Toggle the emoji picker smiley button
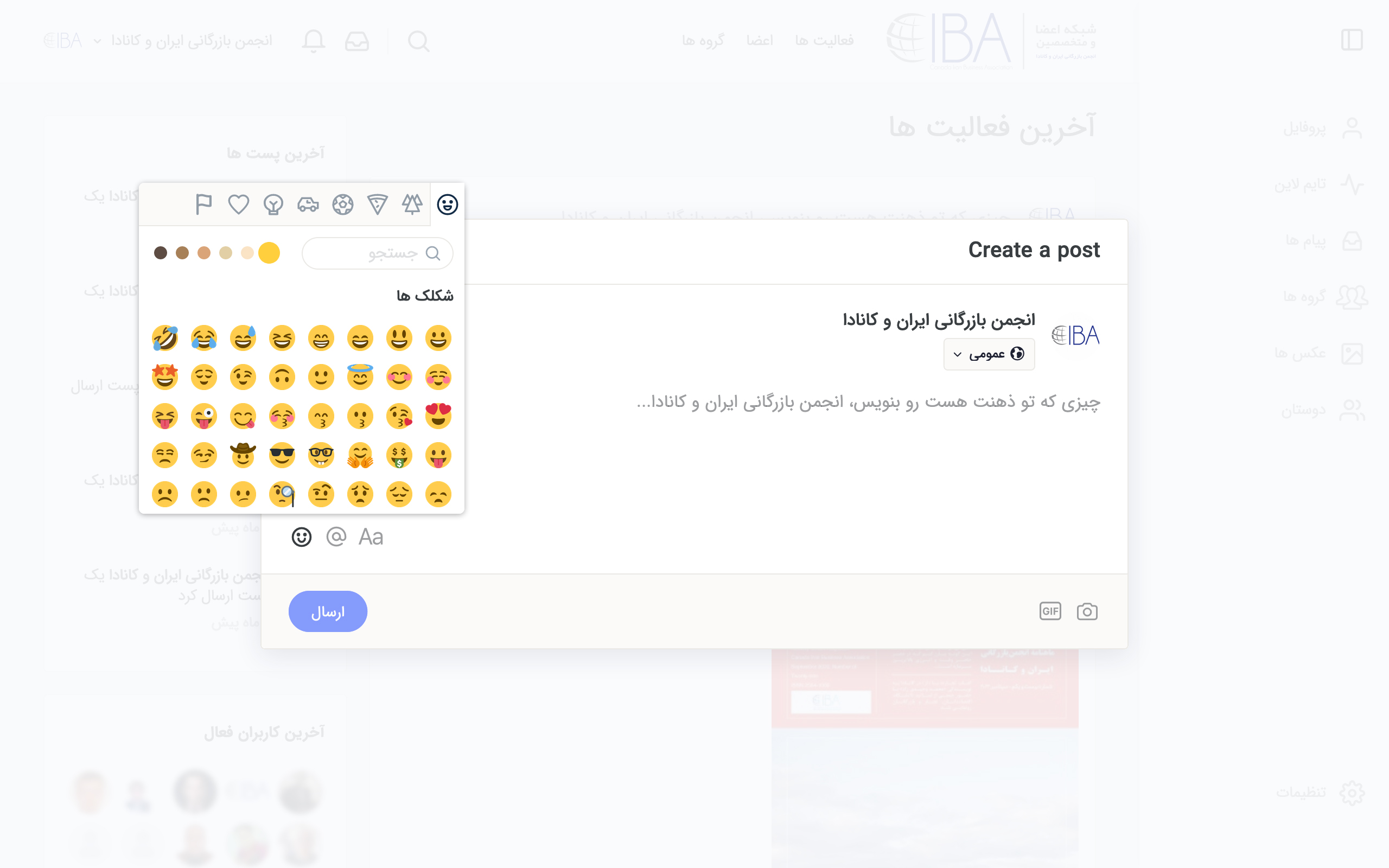The image size is (1389, 868). (301, 537)
